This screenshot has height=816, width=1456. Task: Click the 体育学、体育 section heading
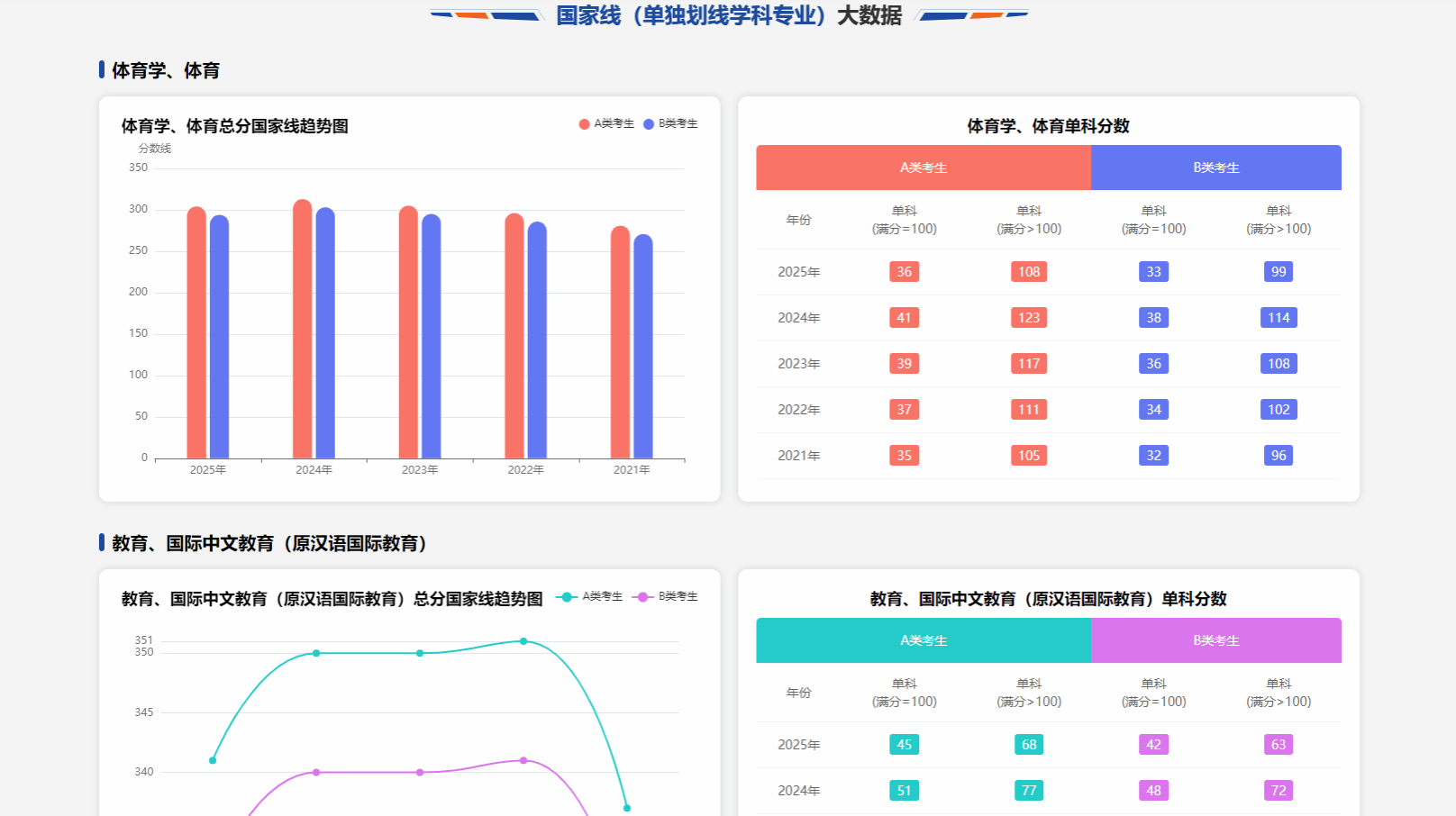(x=166, y=70)
